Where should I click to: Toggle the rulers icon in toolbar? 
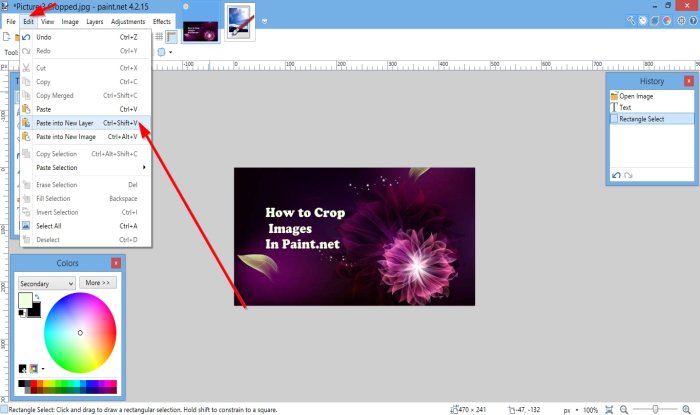coord(171,37)
